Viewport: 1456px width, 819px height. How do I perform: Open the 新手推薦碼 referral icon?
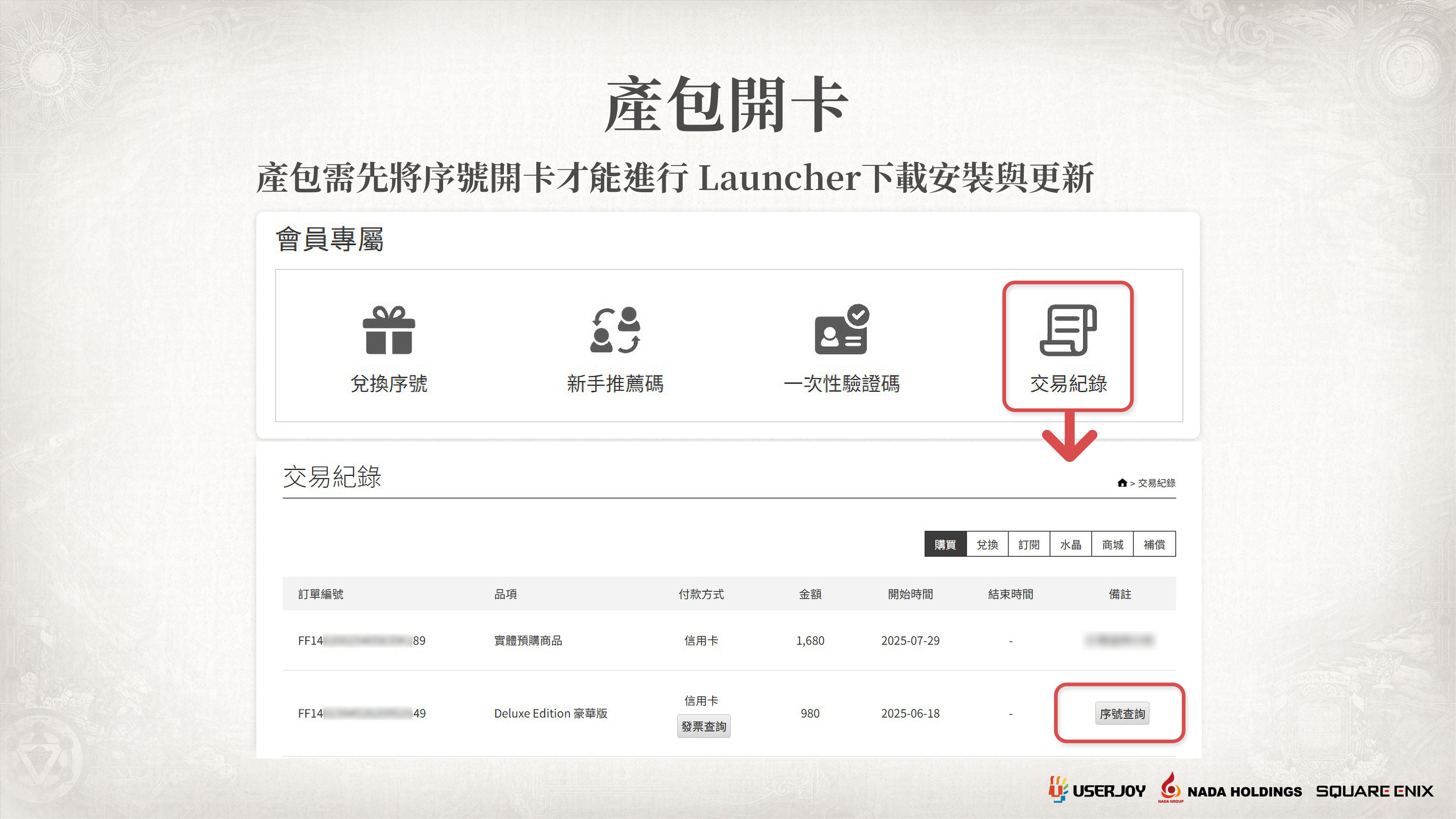tap(615, 330)
